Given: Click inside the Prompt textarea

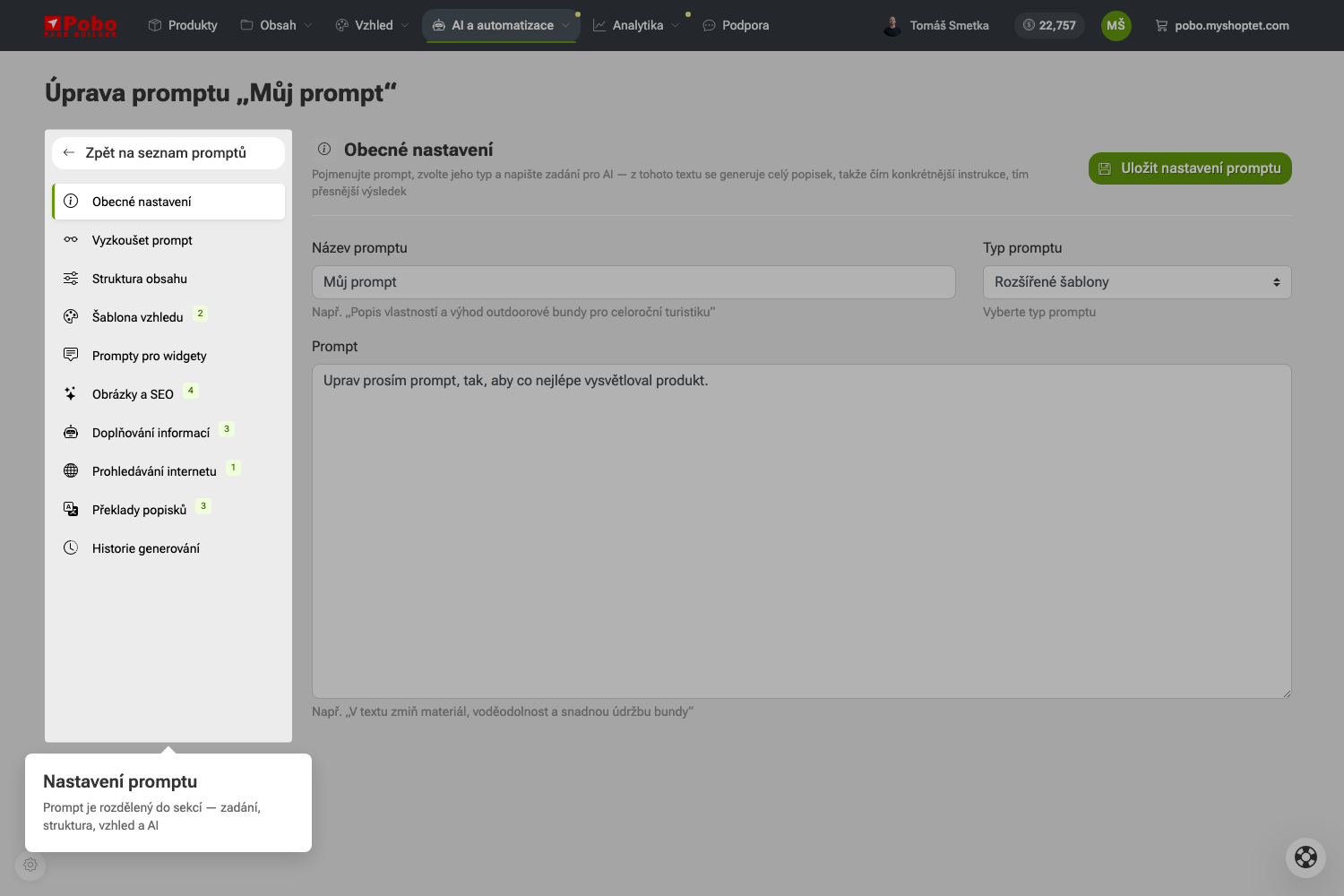Looking at the screenshot, I should (801, 531).
